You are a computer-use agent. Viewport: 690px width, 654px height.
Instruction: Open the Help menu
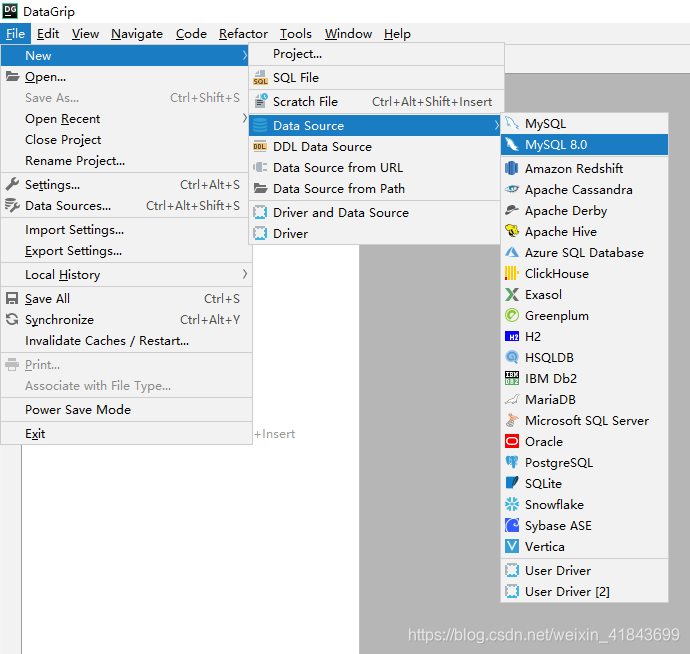coord(397,34)
